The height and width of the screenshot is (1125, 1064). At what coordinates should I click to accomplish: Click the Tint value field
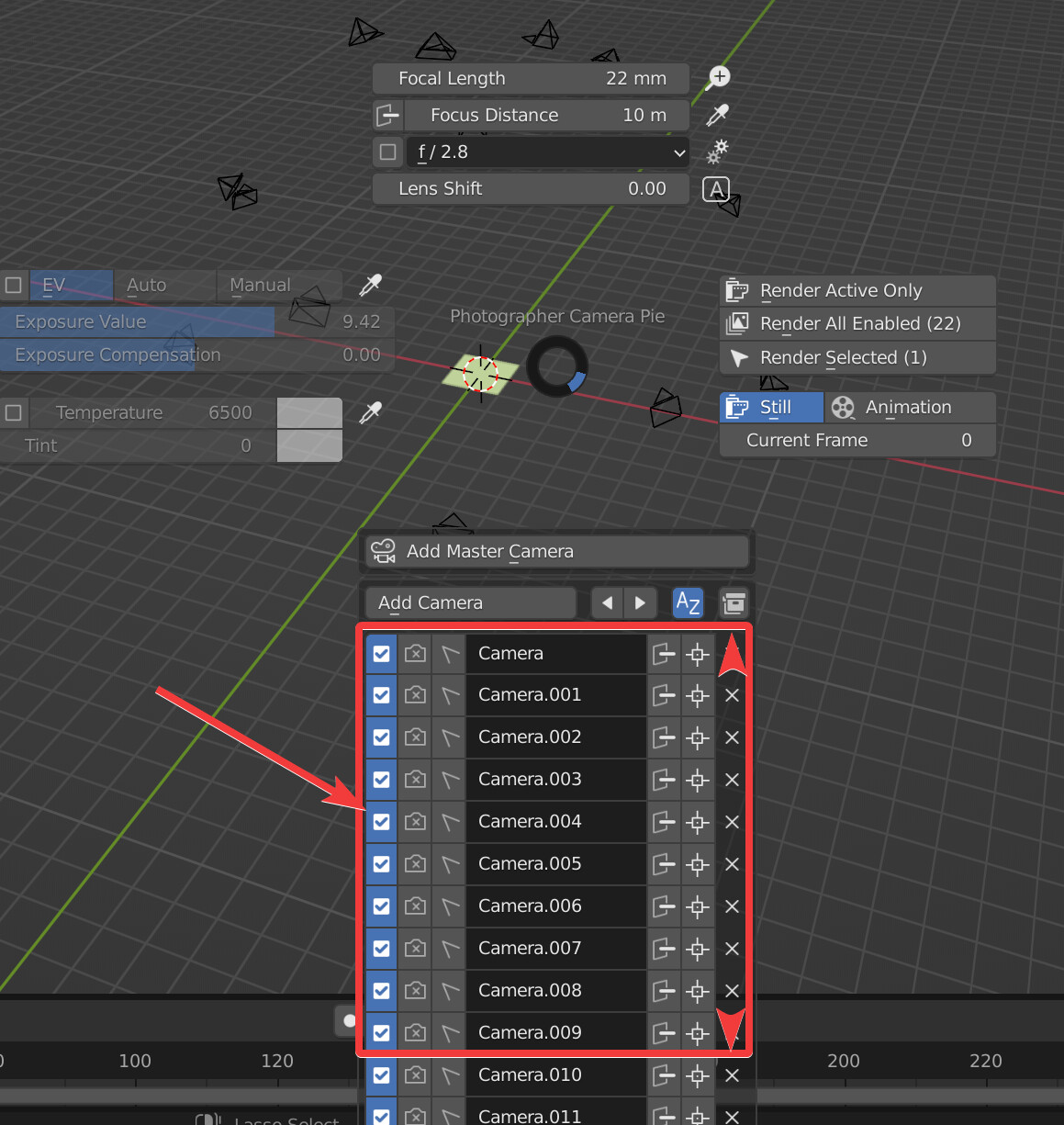click(x=138, y=445)
